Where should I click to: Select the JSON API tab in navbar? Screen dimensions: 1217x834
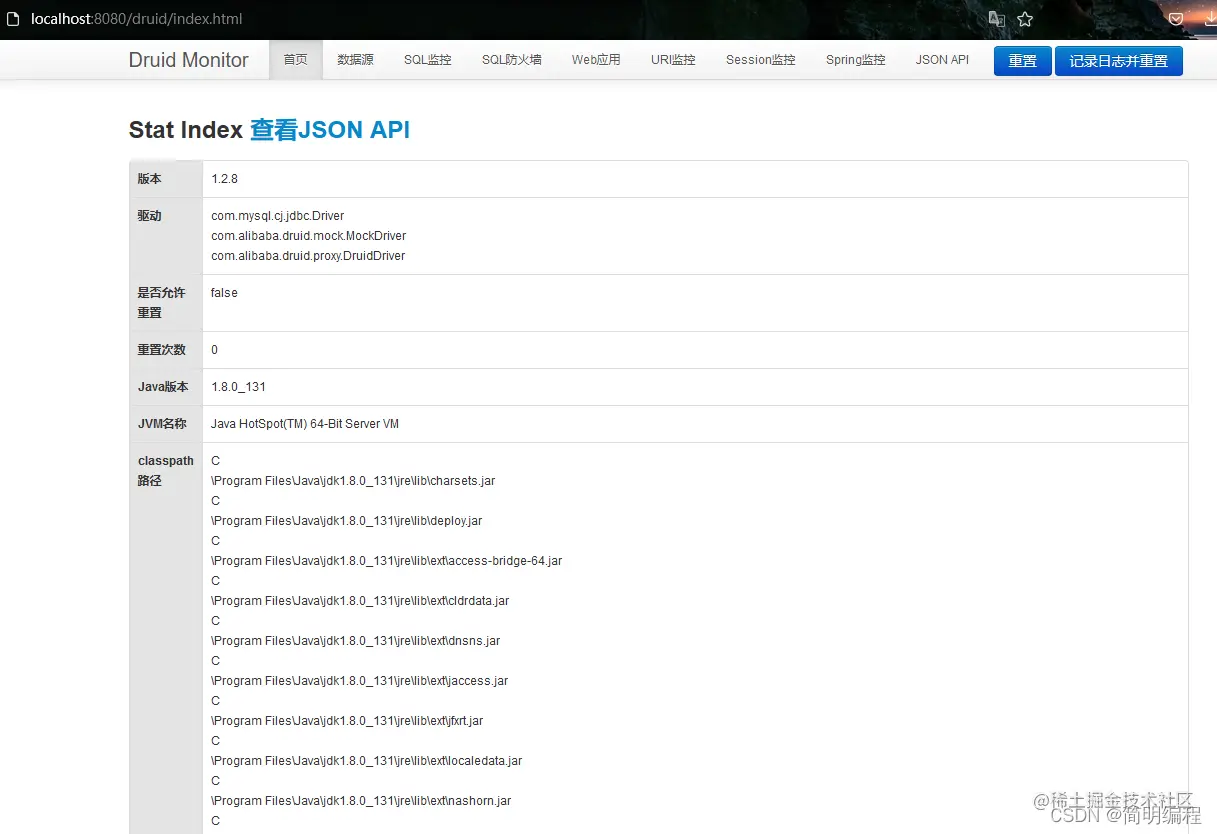tap(942, 60)
